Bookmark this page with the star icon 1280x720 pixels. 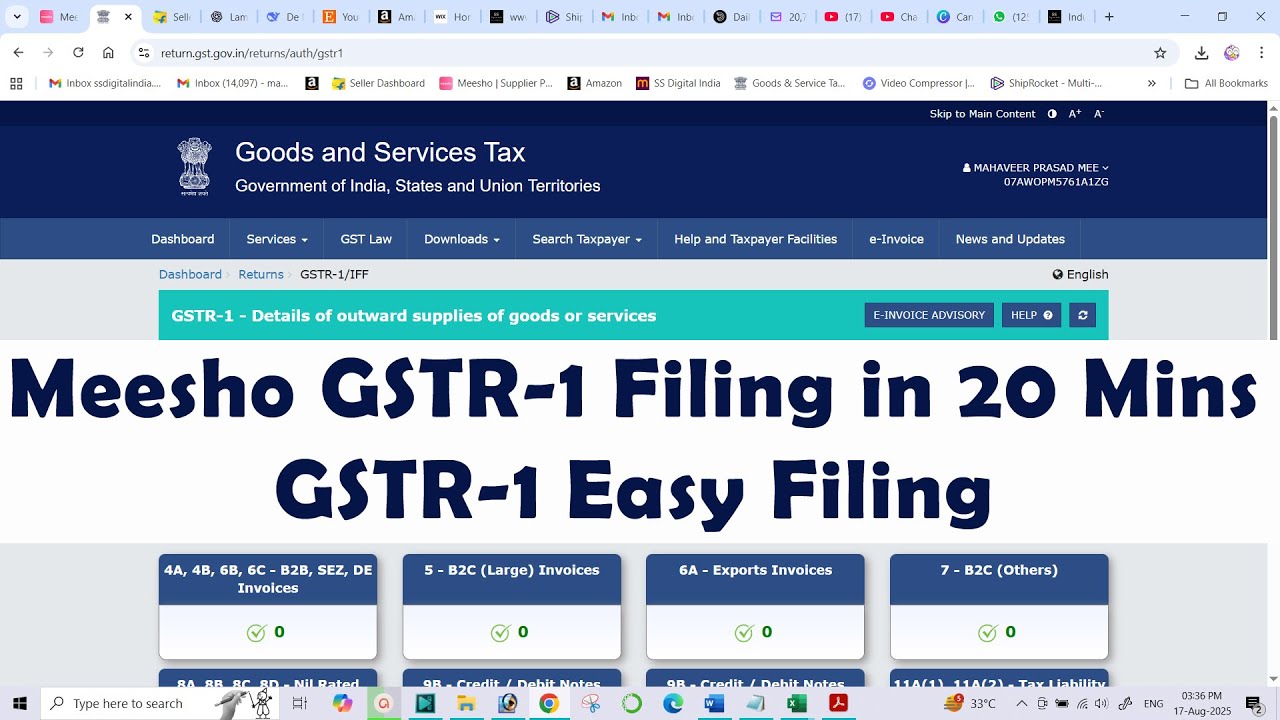coord(1160,53)
